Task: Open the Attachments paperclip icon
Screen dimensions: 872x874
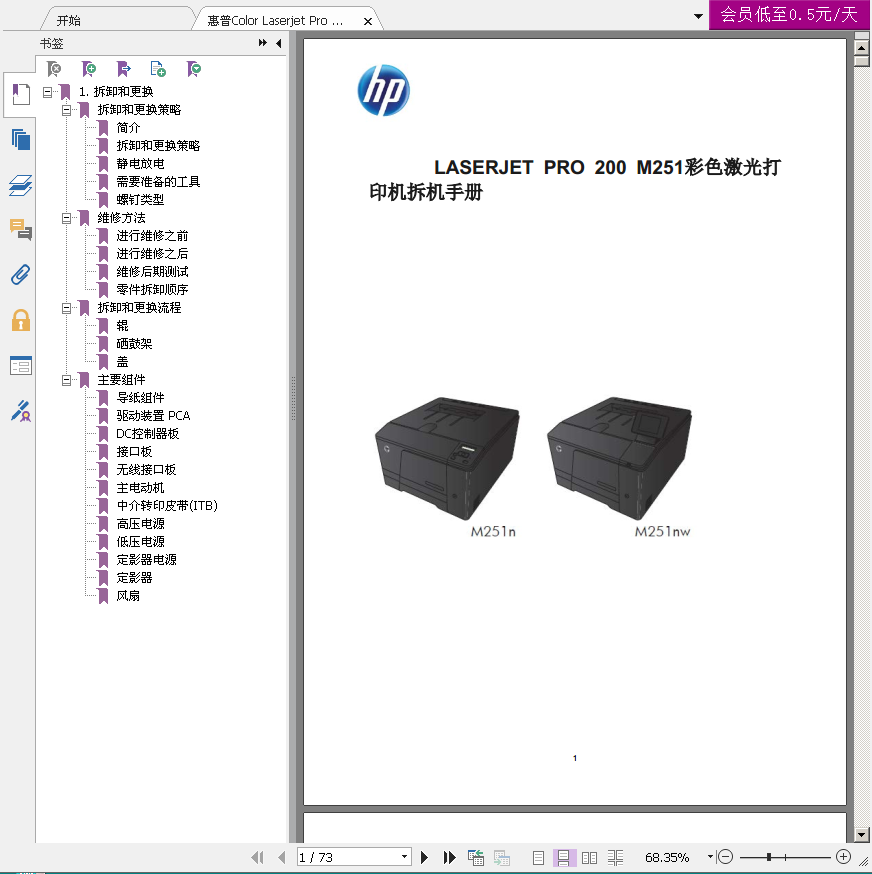Action: (21, 275)
